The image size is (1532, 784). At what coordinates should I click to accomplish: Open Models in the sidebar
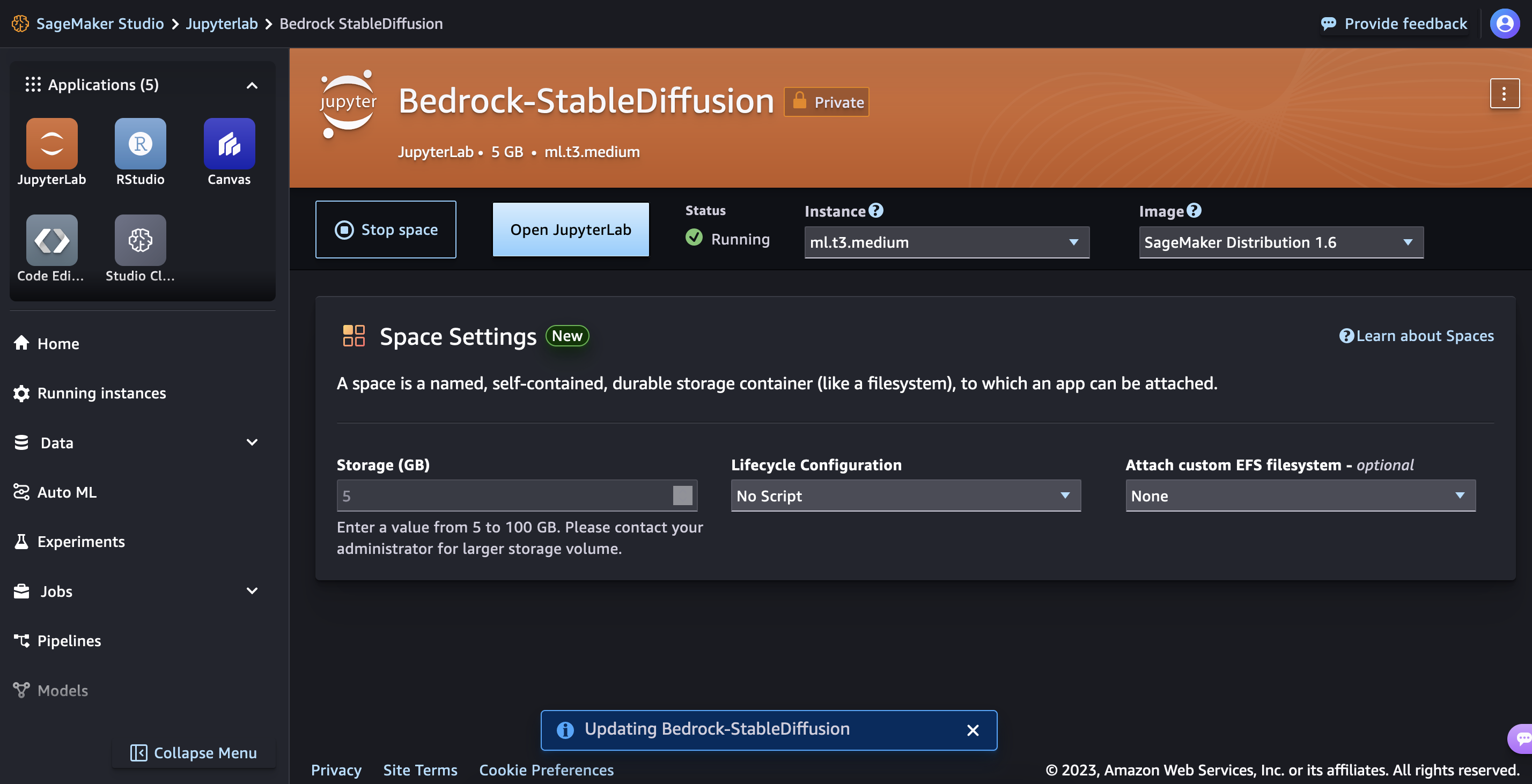(50, 690)
